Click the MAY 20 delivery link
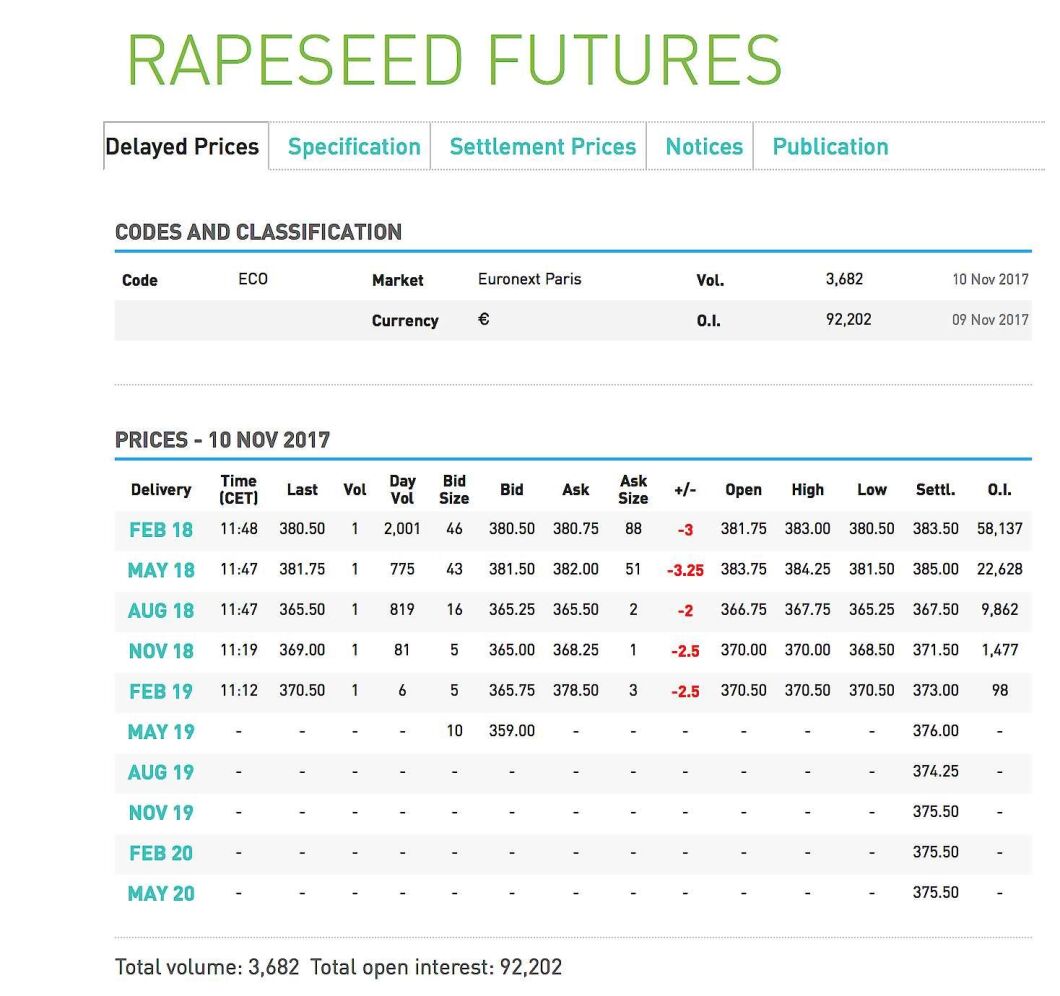This screenshot has height=996, width=1060. click(x=161, y=894)
